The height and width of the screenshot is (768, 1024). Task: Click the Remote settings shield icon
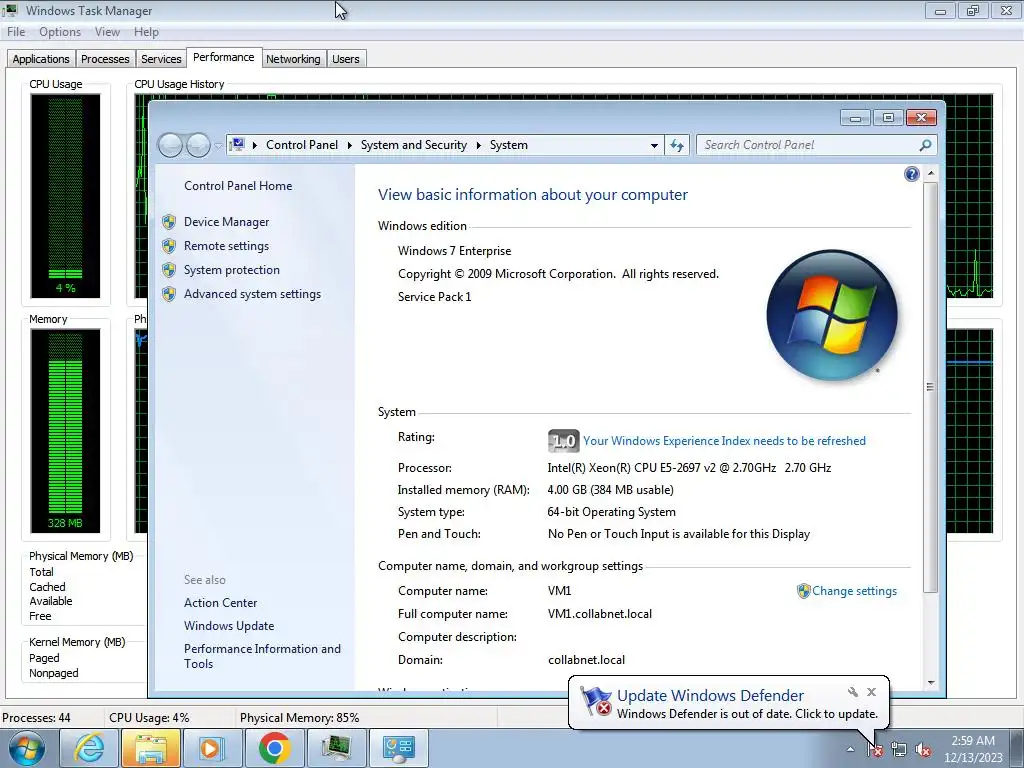tap(169, 246)
